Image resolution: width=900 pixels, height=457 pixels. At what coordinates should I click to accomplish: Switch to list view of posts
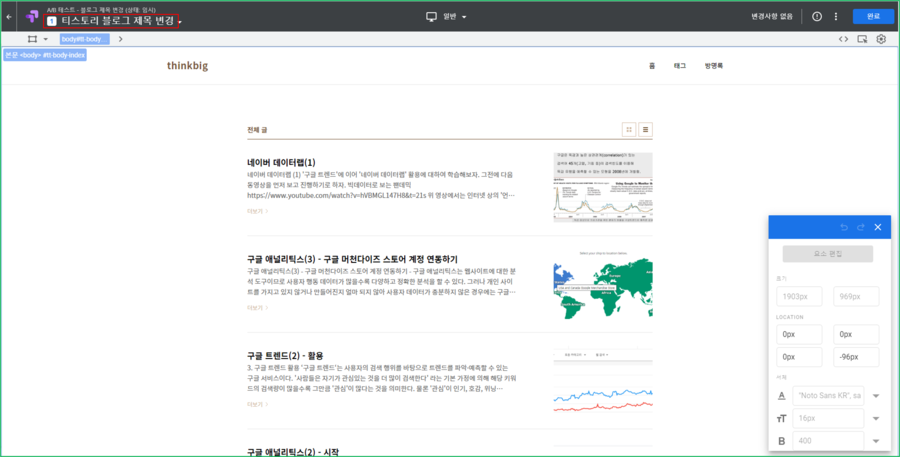[645, 130]
